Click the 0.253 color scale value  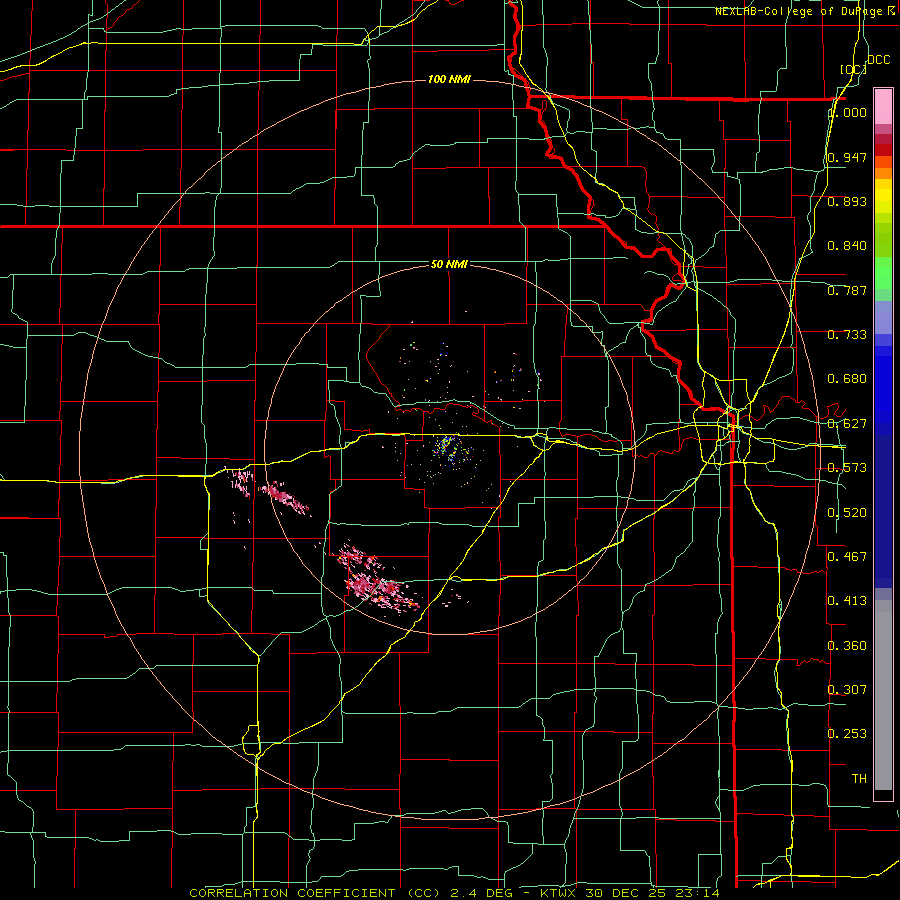[x=847, y=734]
